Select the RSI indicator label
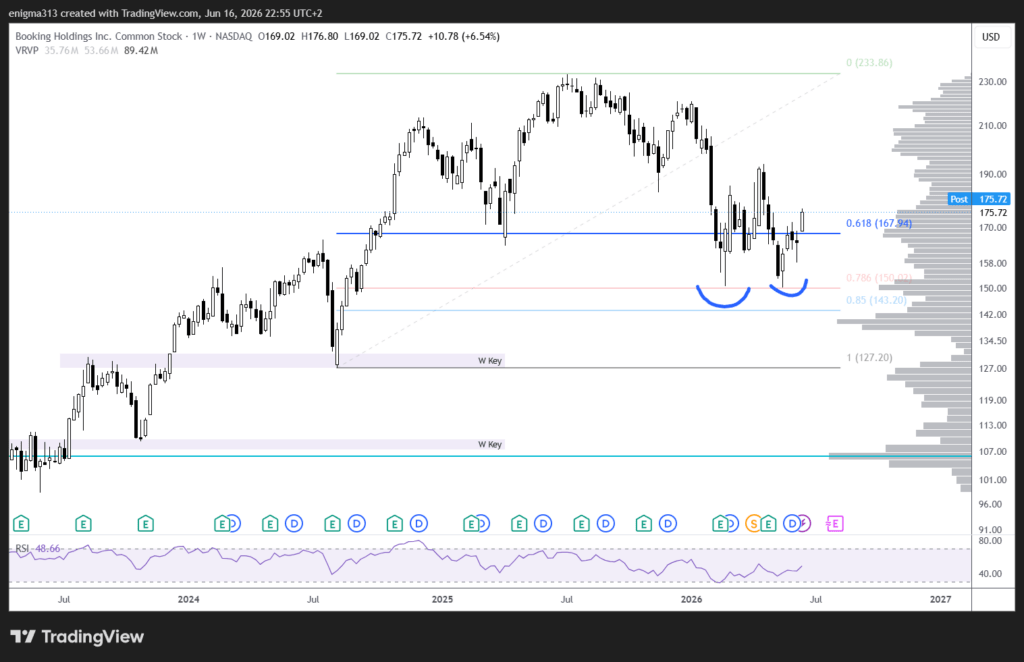This screenshot has height=662, width=1024. click(x=22, y=548)
